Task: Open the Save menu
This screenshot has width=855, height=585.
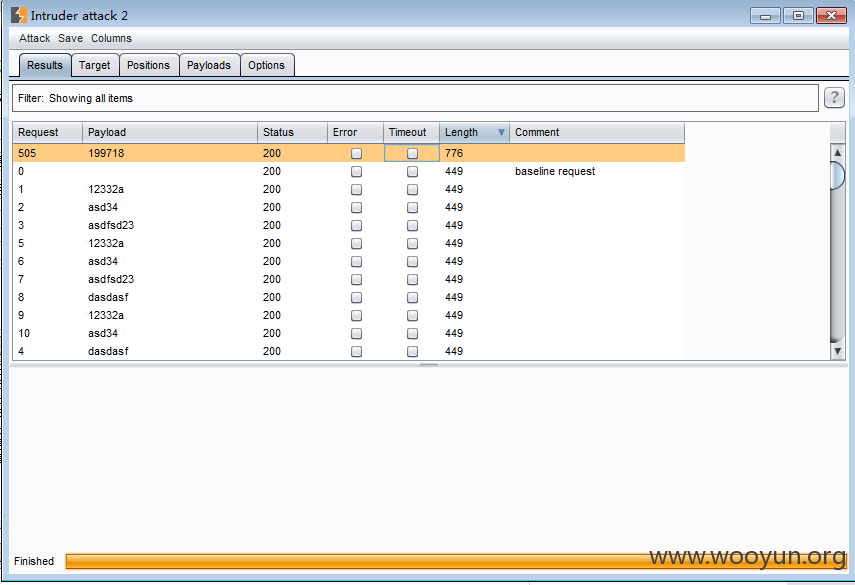Action: pyautogui.click(x=70, y=38)
